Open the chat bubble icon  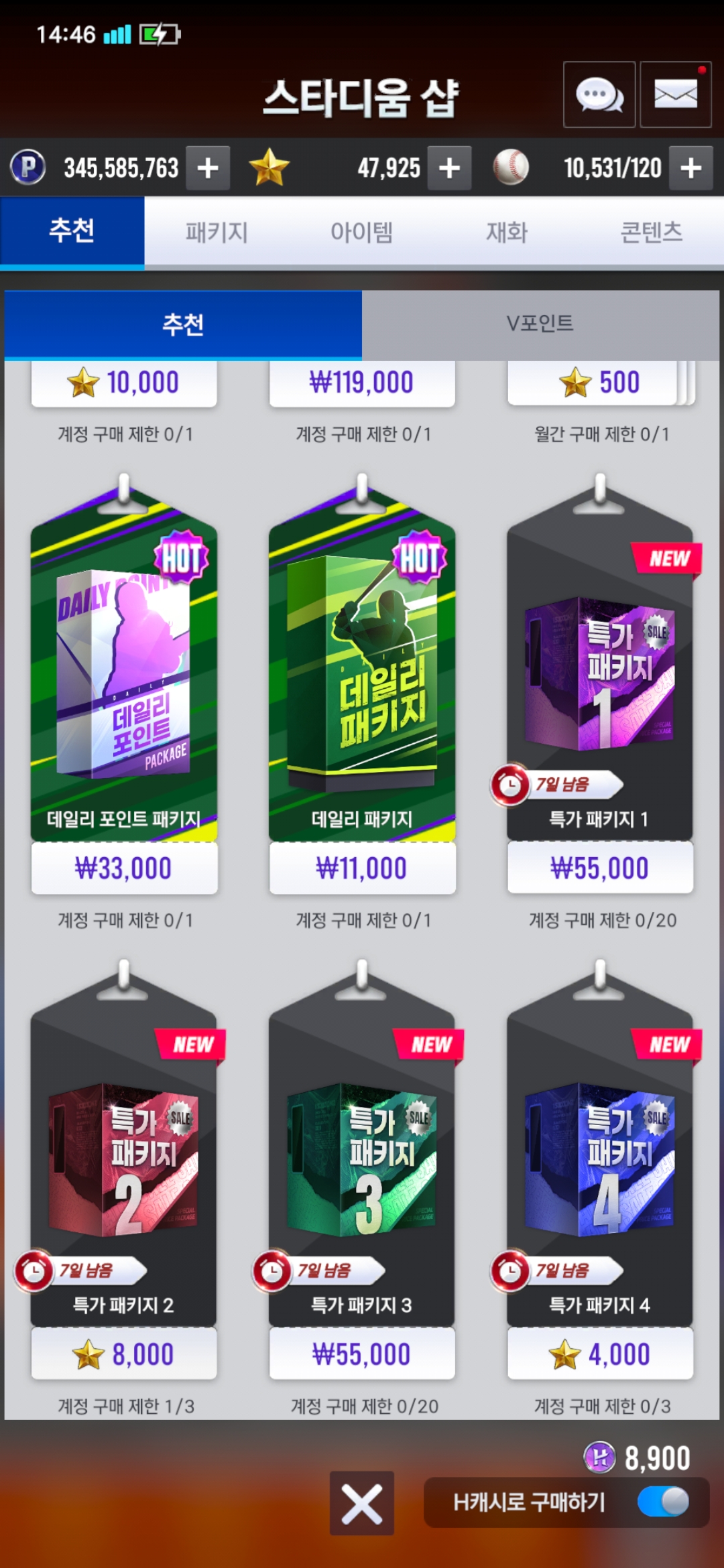pyautogui.click(x=599, y=94)
